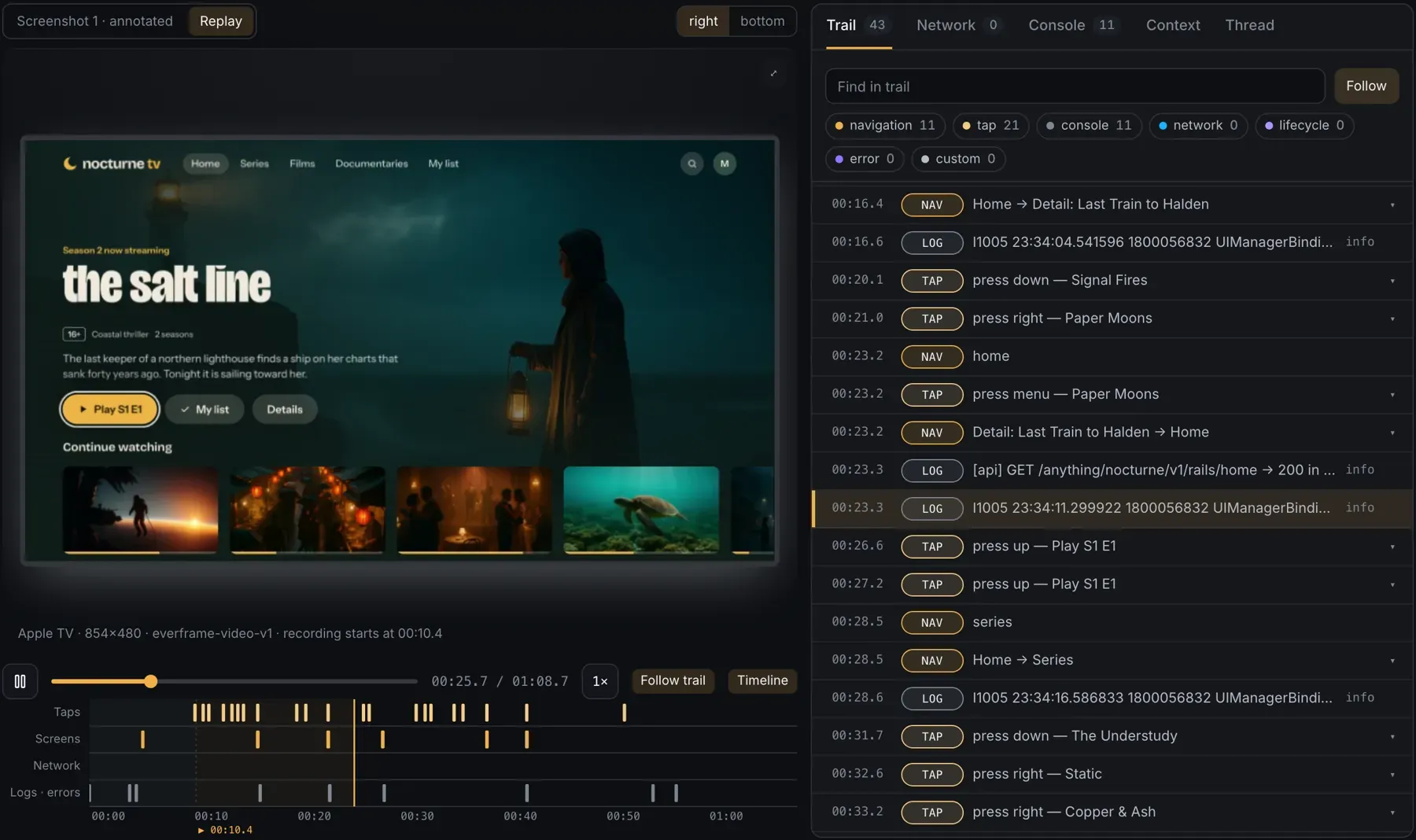Click the Details button in preview
Screen dimensions: 1416x840
[285, 409]
